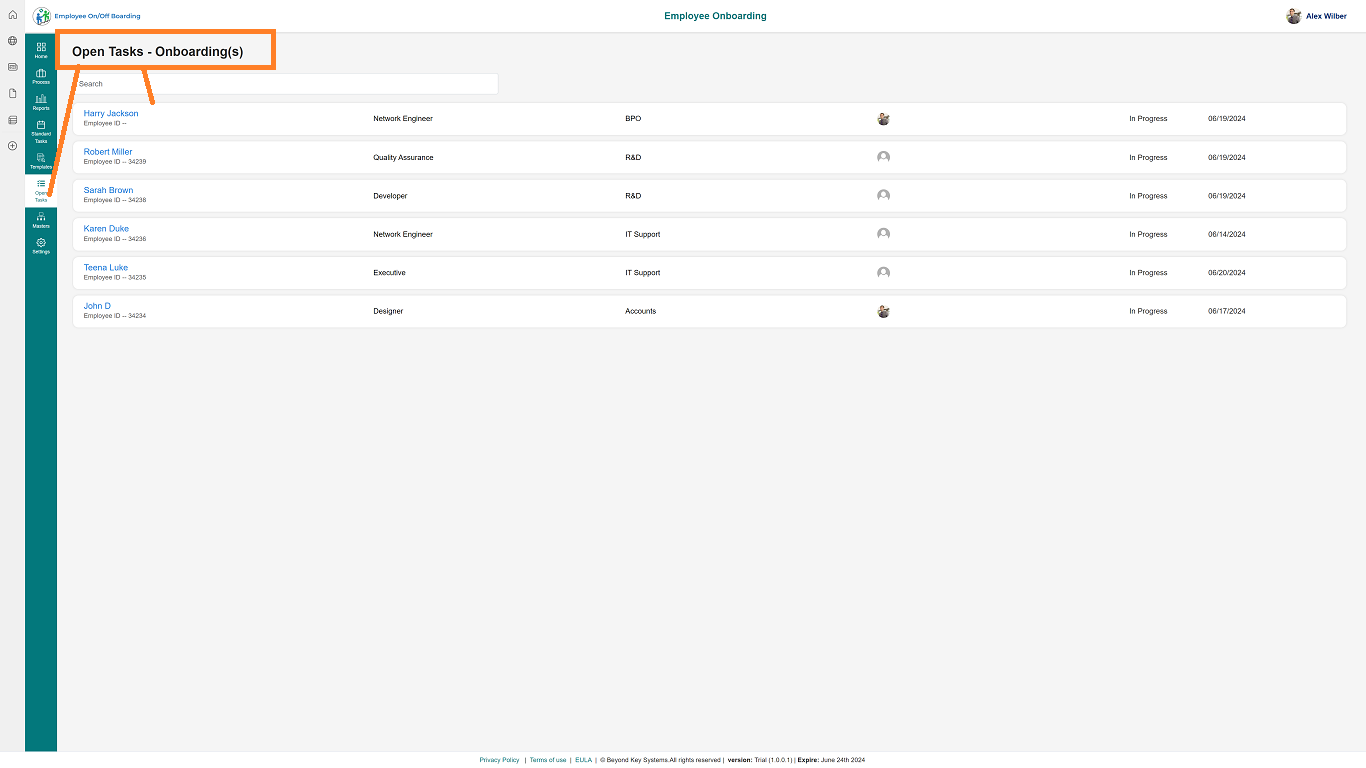Click In Progress status for Harry Jackson

(x=1148, y=119)
